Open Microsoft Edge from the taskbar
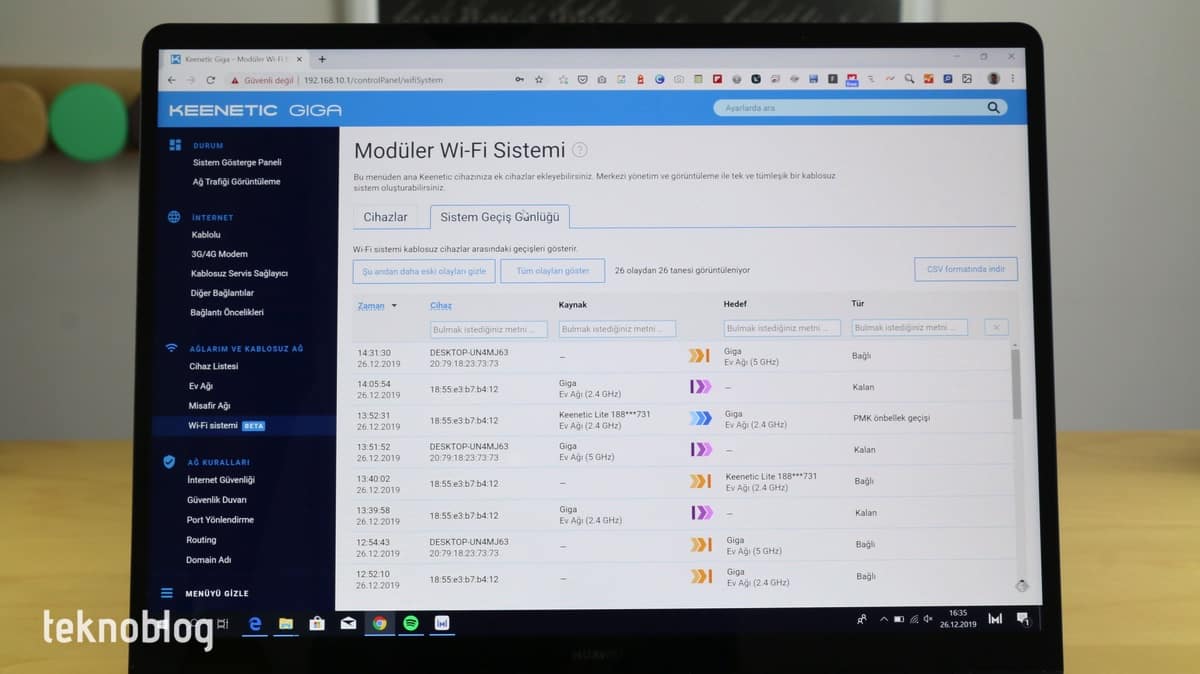1200x674 pixels. tap(255, 623)
